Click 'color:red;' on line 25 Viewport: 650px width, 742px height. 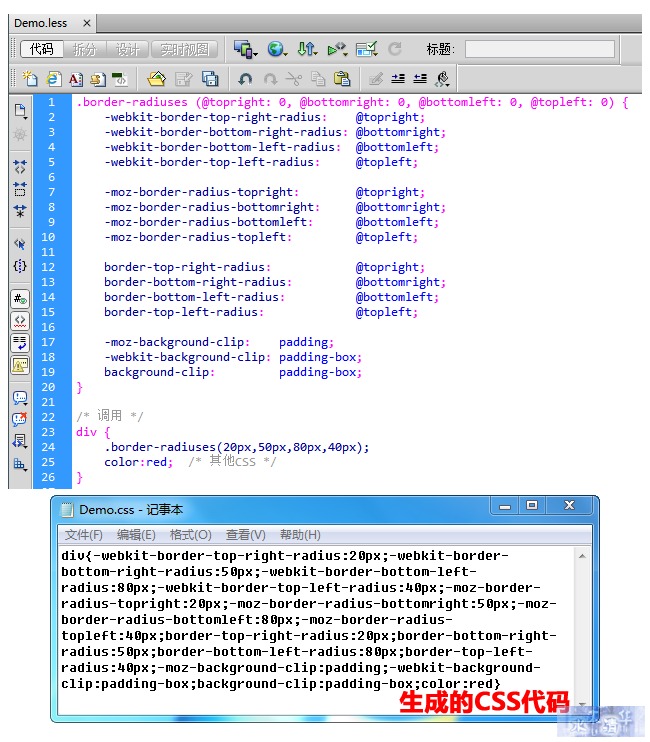(x=139, y=462)
